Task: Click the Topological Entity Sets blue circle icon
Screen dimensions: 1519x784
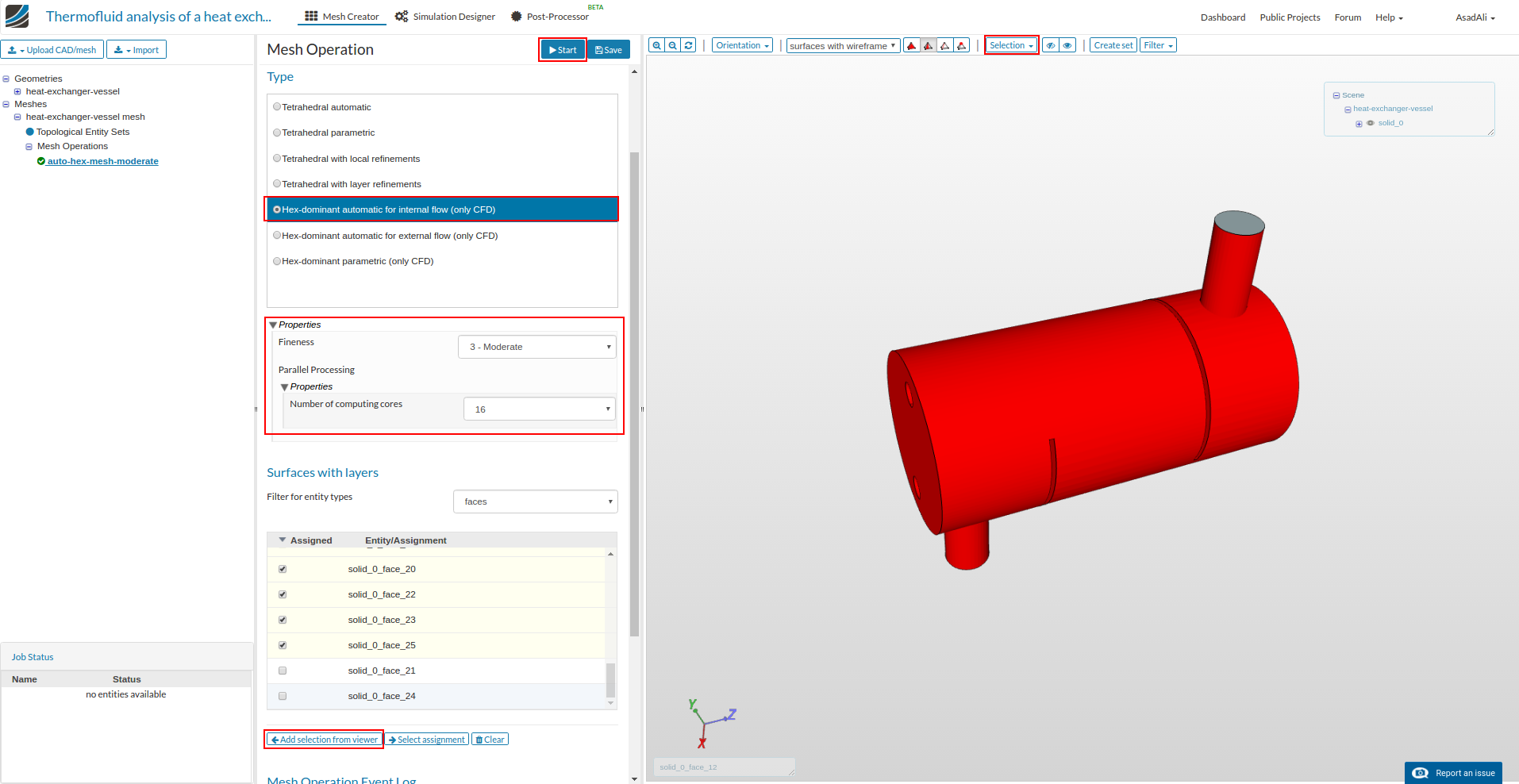Action: (30, 132)
